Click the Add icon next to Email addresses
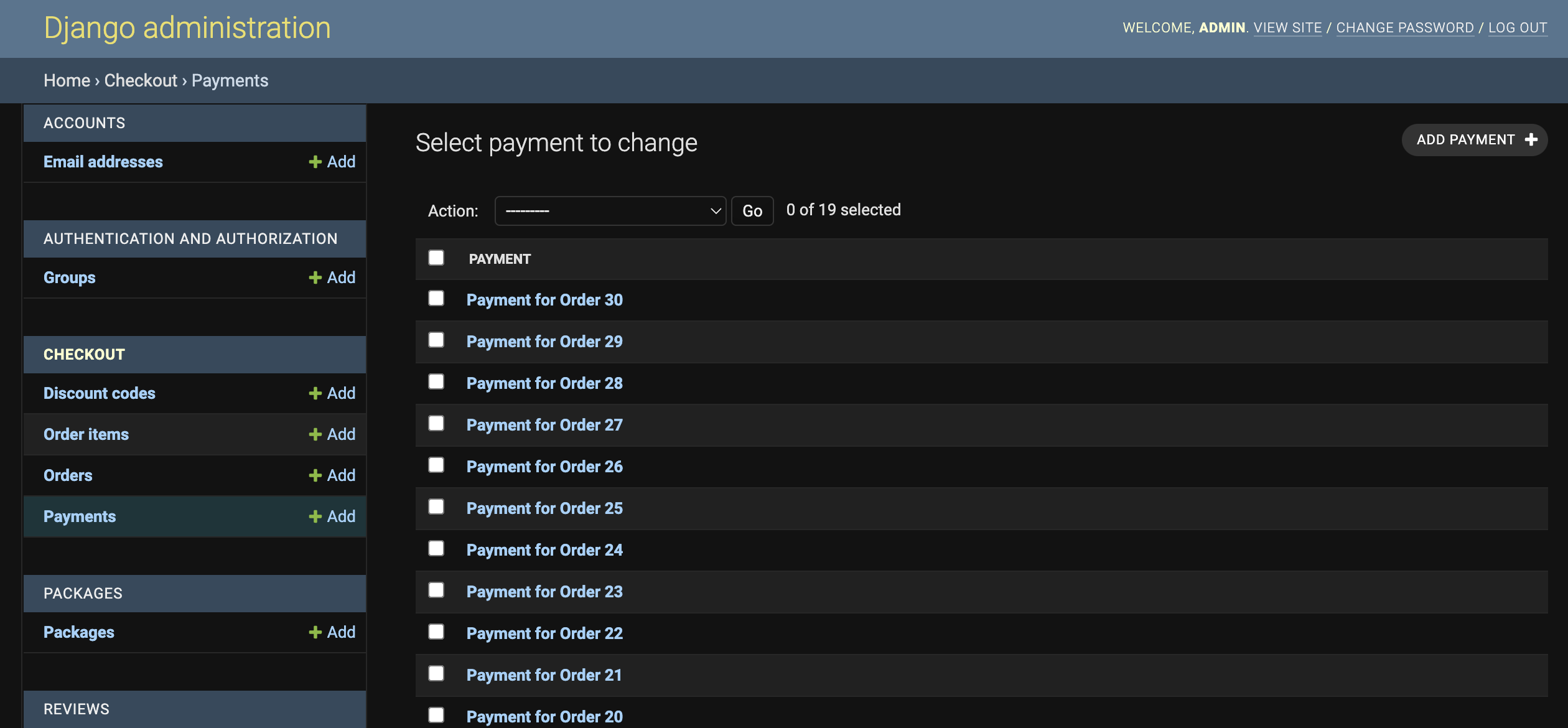1568x728 pixels. (315, 162)
